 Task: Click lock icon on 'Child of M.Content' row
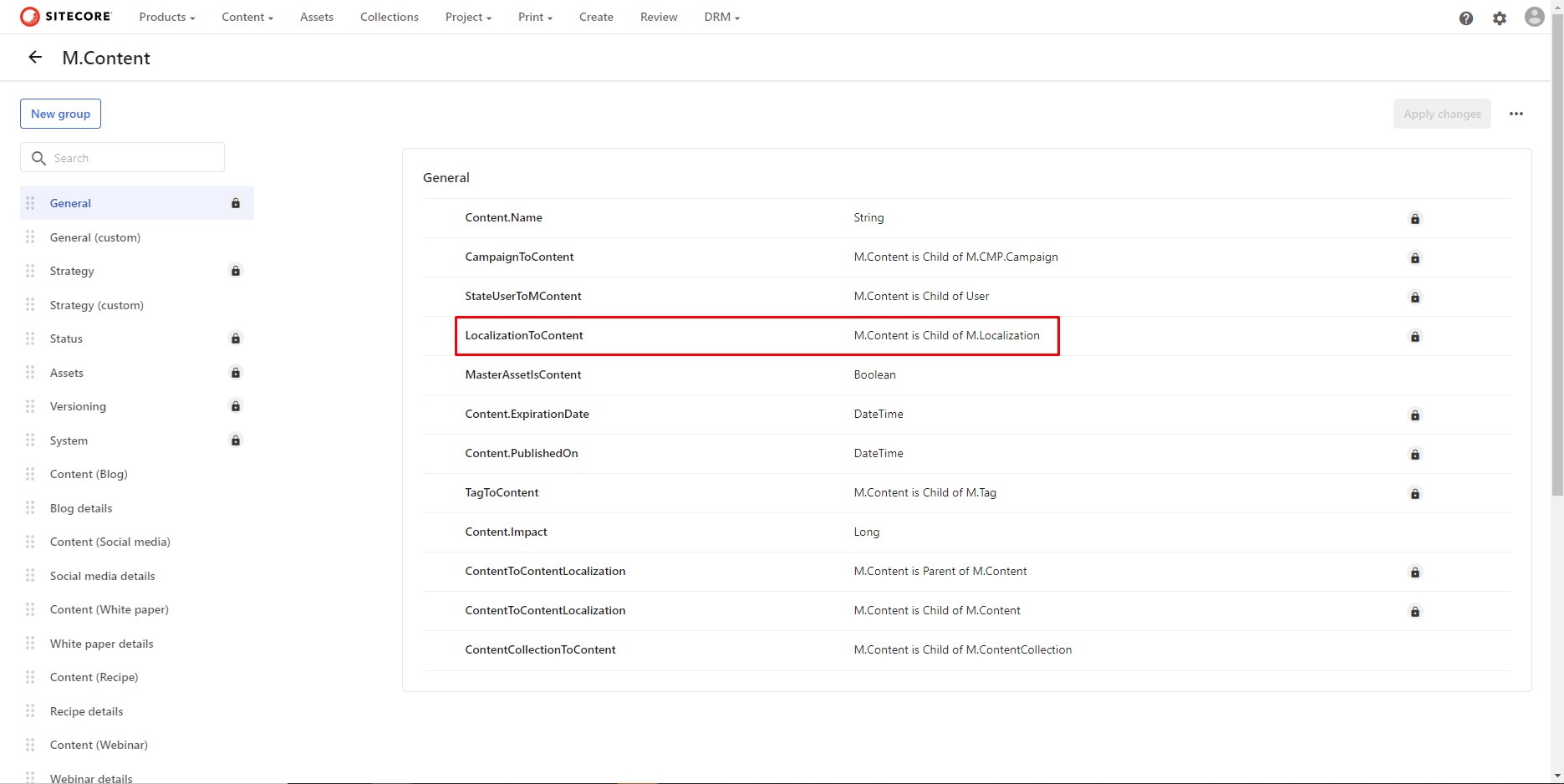point(1415,612)
